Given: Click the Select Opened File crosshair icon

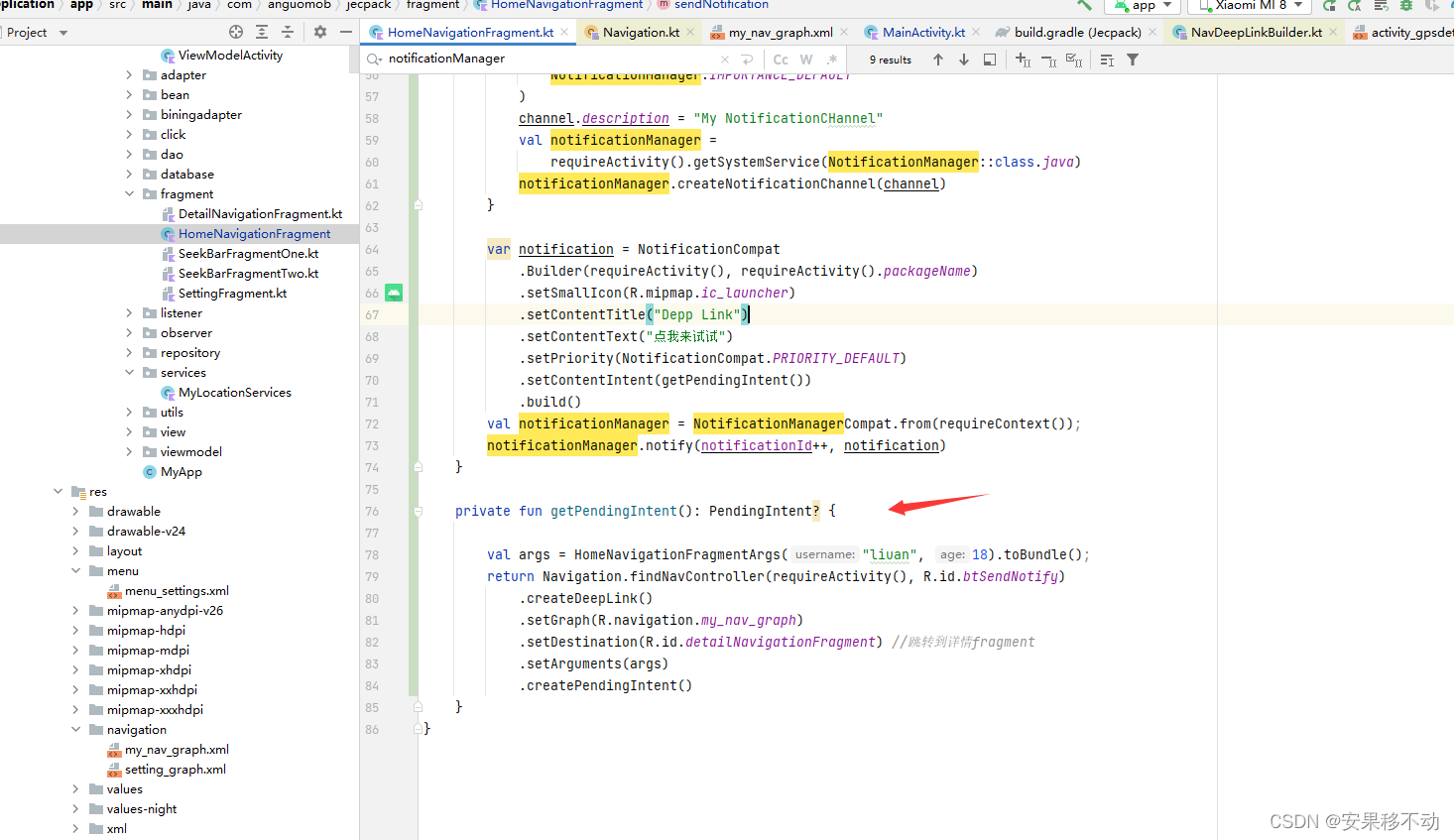Looking at the screenshot, I should coord(235,31).
